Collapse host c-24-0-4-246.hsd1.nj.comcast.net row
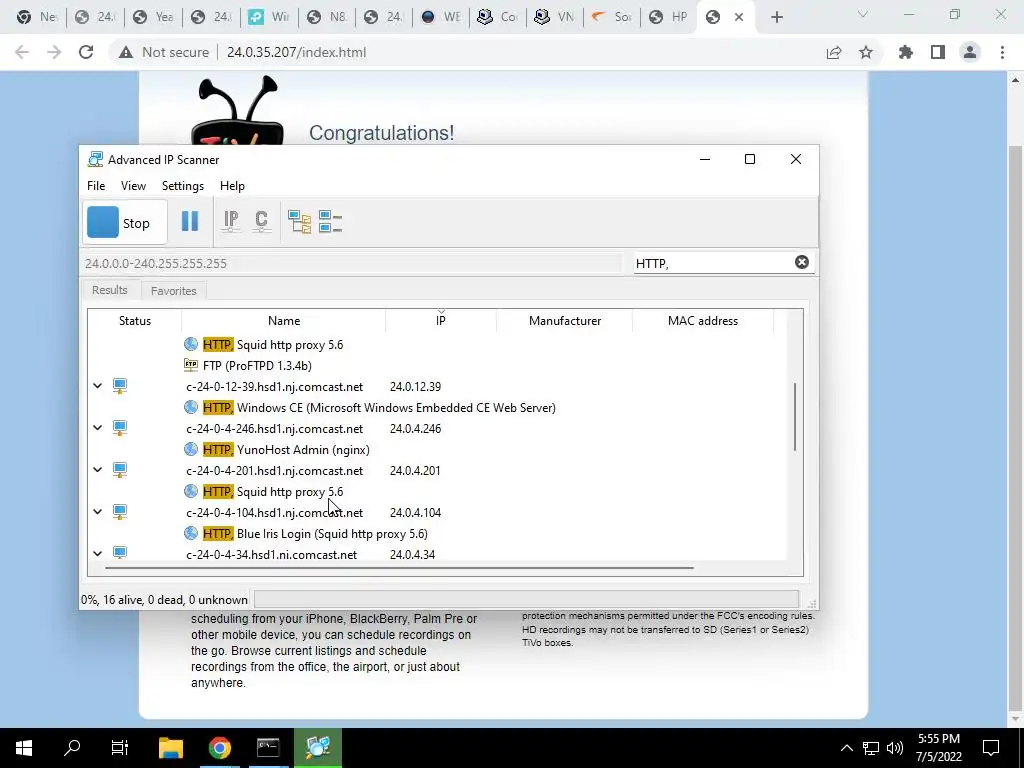The image size is (1024, 768). [97, 428]
